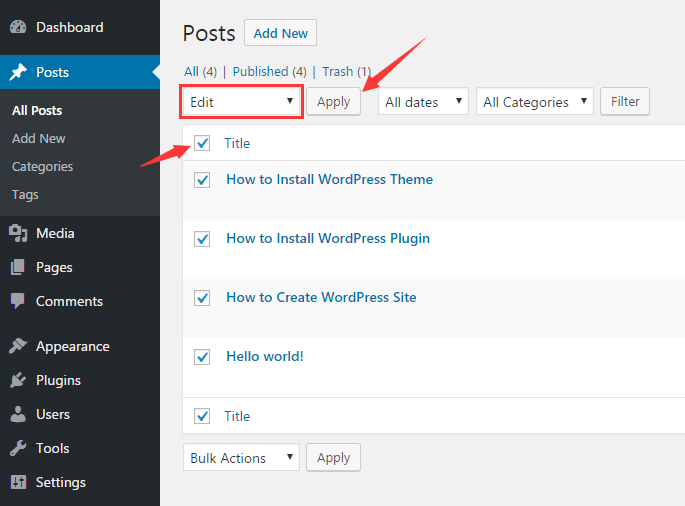Click the Plugins plug icon
This screenshot has width=685, height=506.
point(18,380)
